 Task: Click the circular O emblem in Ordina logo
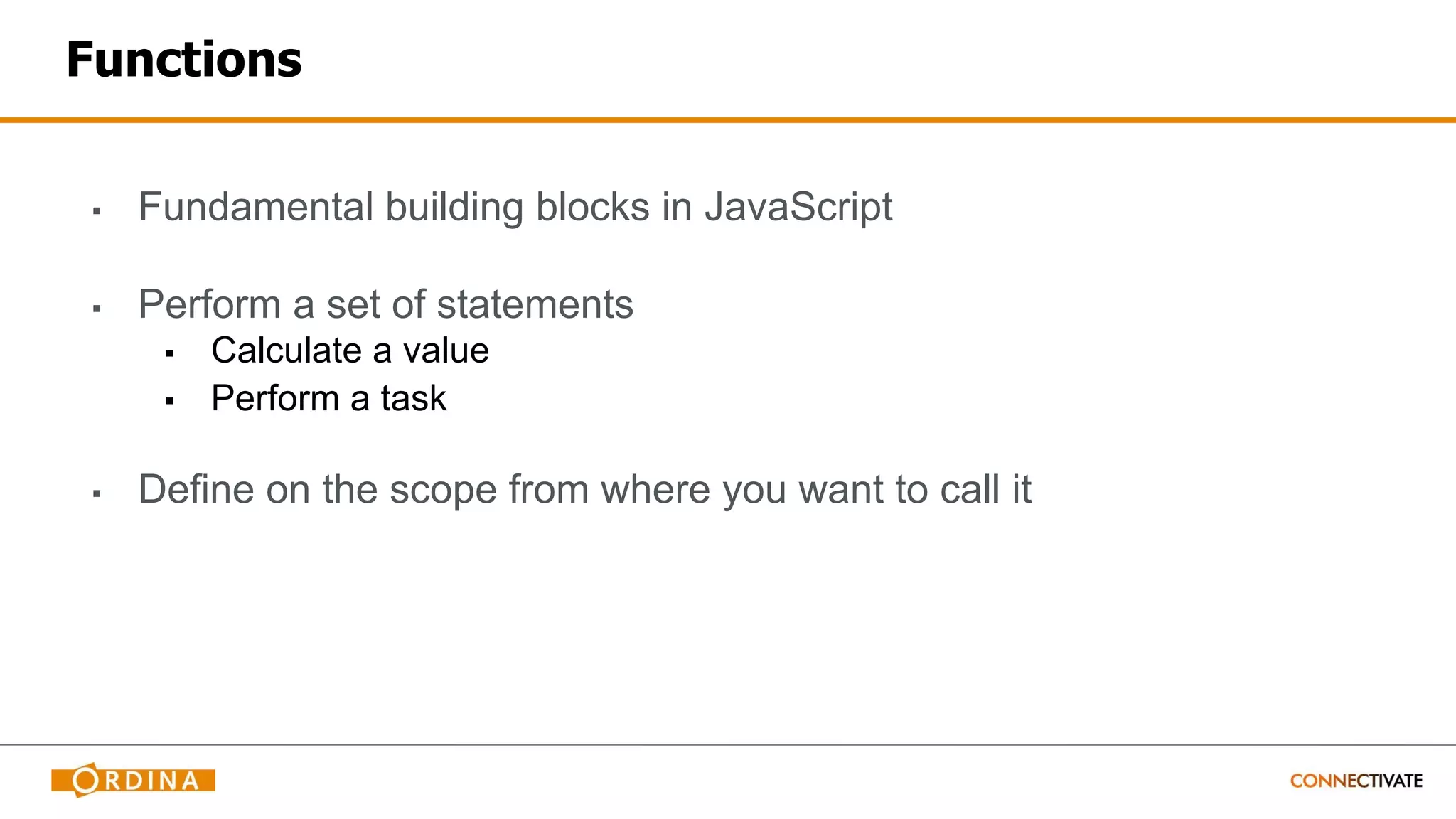(86, 780)
